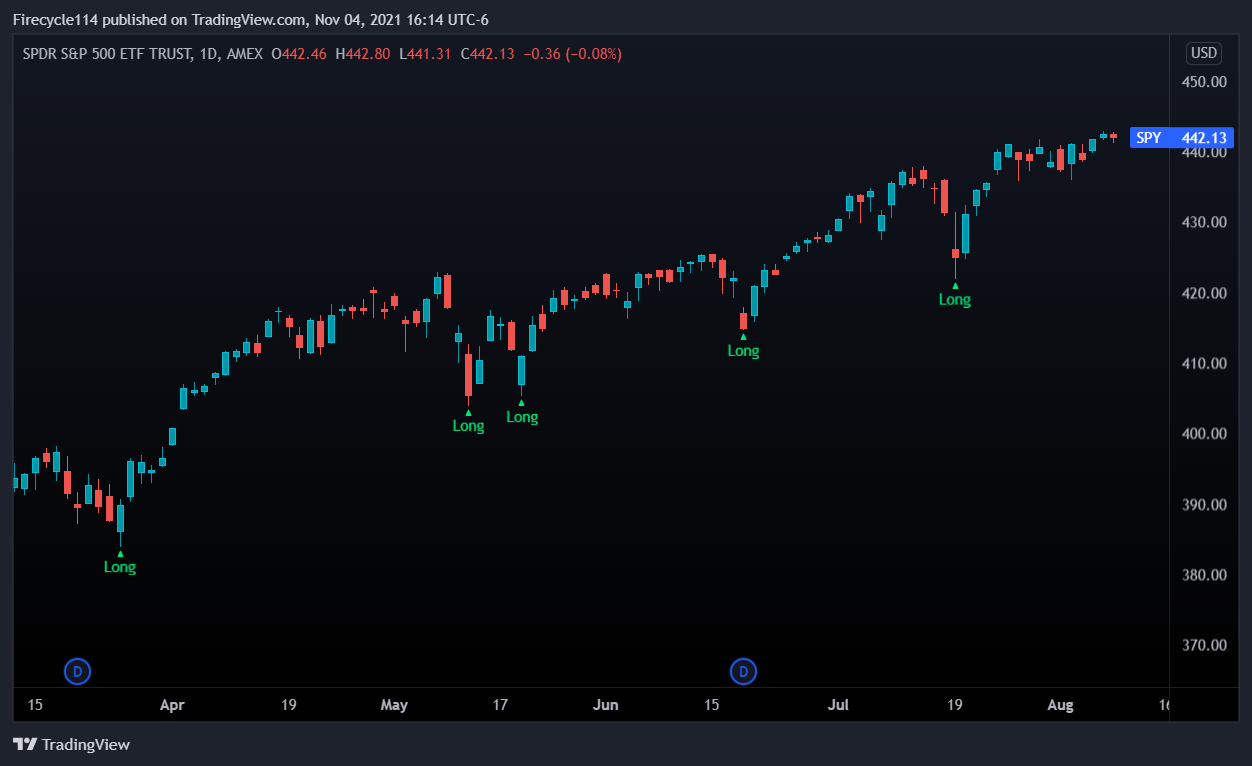Click the 450.00 price axis label
The height and width of the screenshot is (766, 1252).
1204,82
